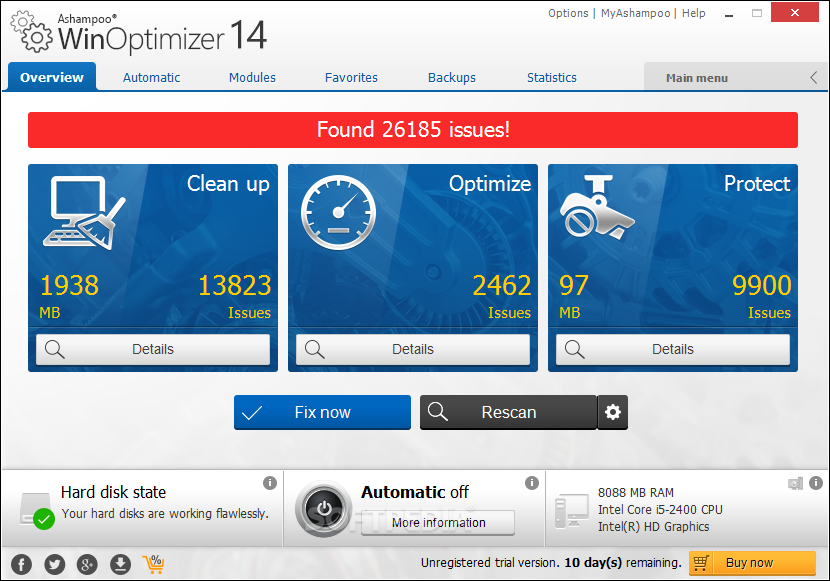Click the Hard disk state heading
The width and height of the screenshot is (830, 581).
point(113,492)
